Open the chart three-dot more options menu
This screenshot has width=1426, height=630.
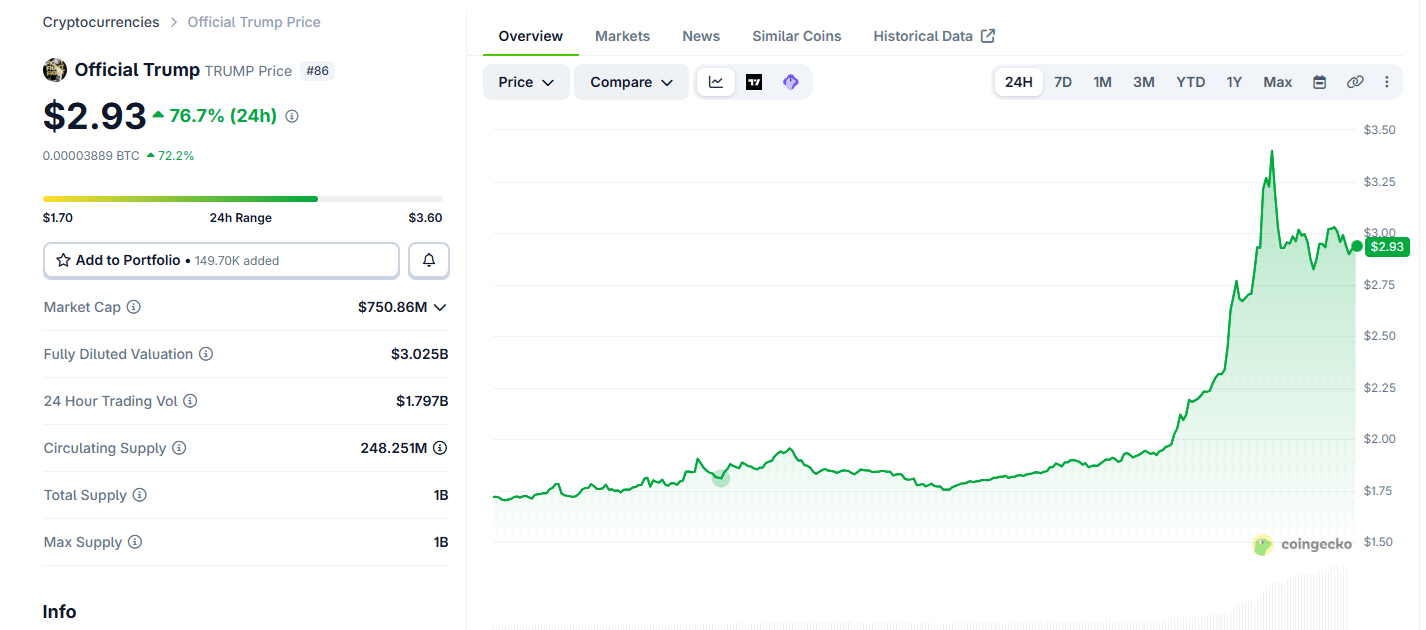tap(1387, 82)
